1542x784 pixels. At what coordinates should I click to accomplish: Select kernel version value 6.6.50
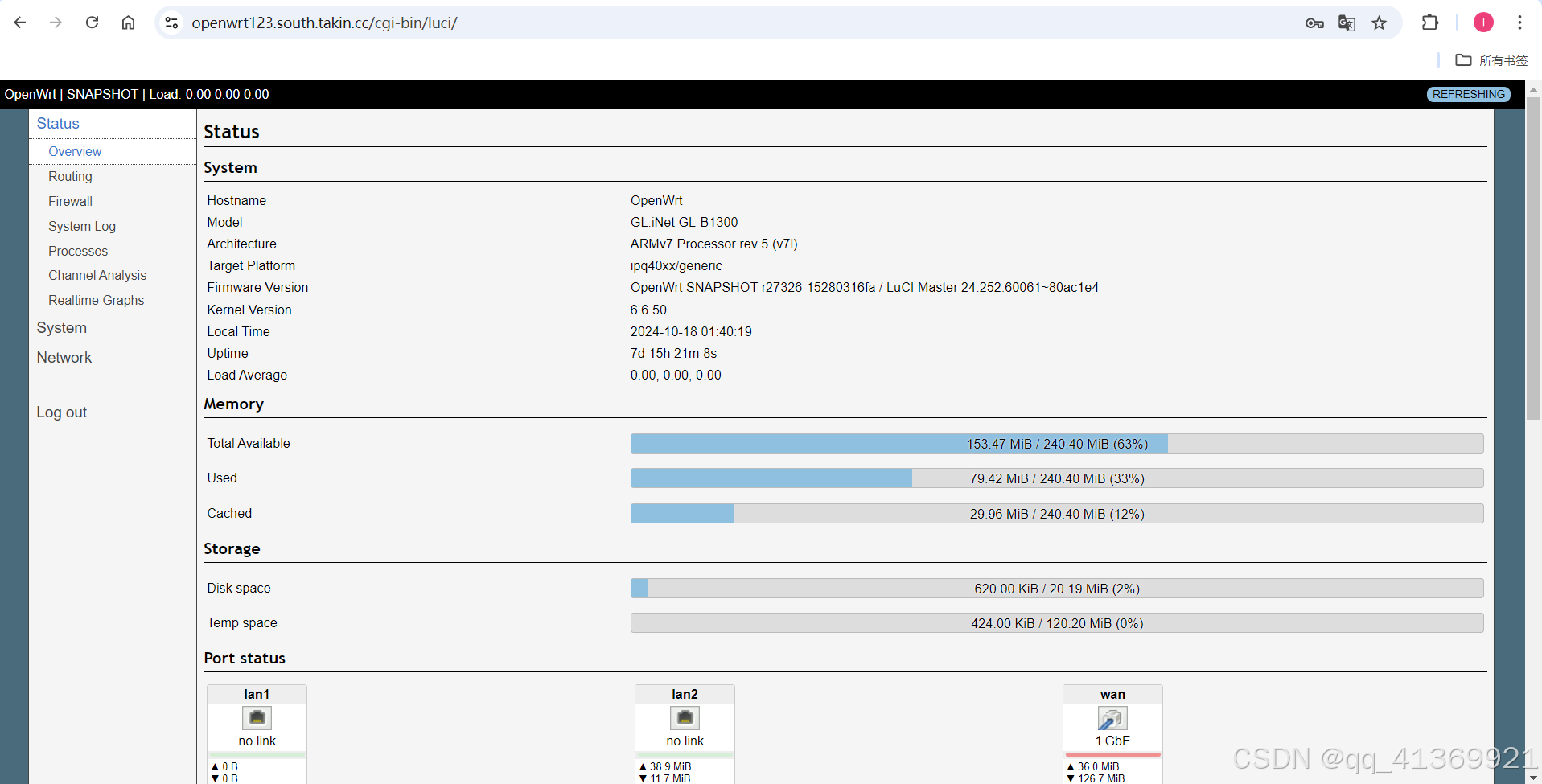click(x=648, y=310)
